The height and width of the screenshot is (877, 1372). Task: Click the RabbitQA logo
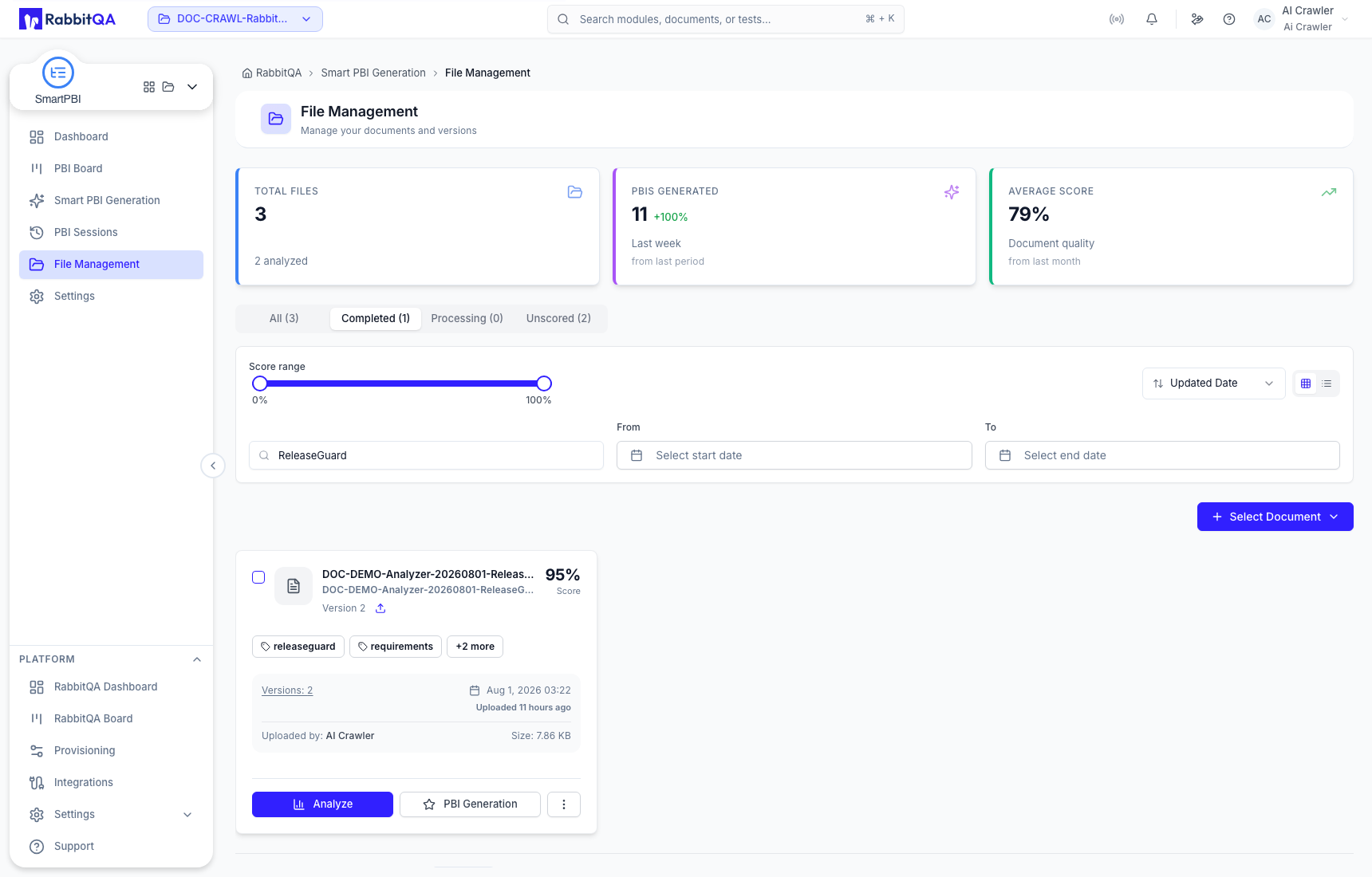[67, 19]
